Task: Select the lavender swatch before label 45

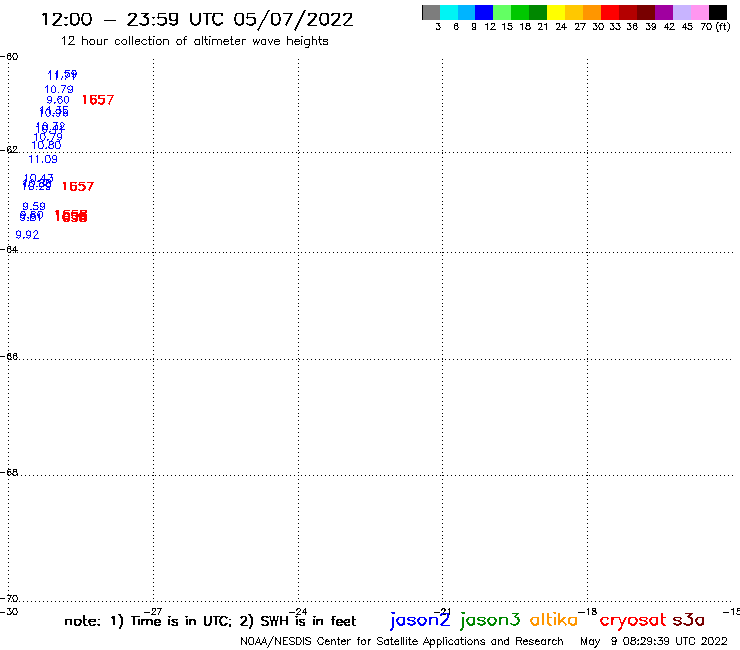Action: (x=682, y=12)
